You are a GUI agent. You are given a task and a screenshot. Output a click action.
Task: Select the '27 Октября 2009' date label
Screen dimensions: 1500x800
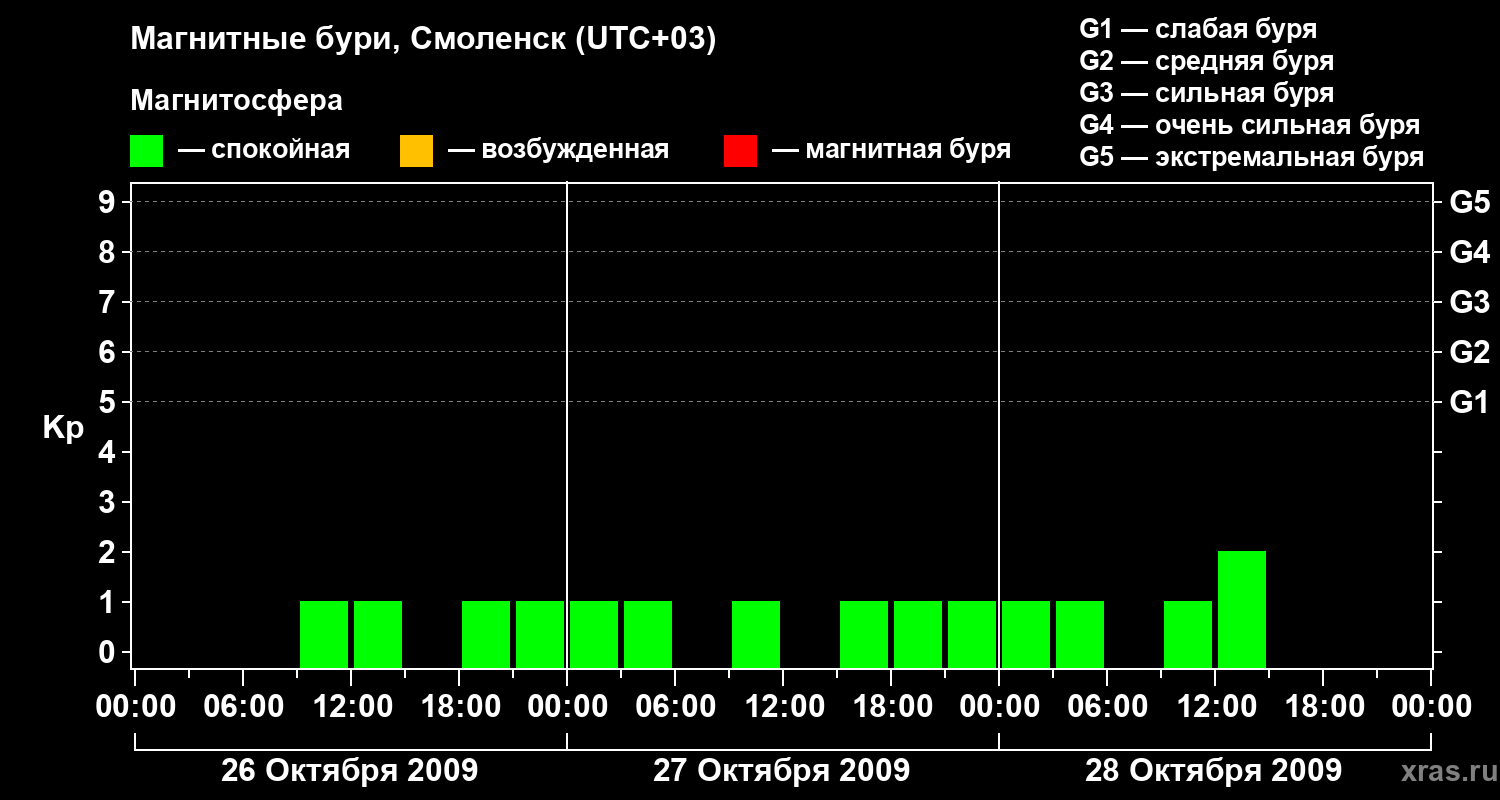coord(781,771)
